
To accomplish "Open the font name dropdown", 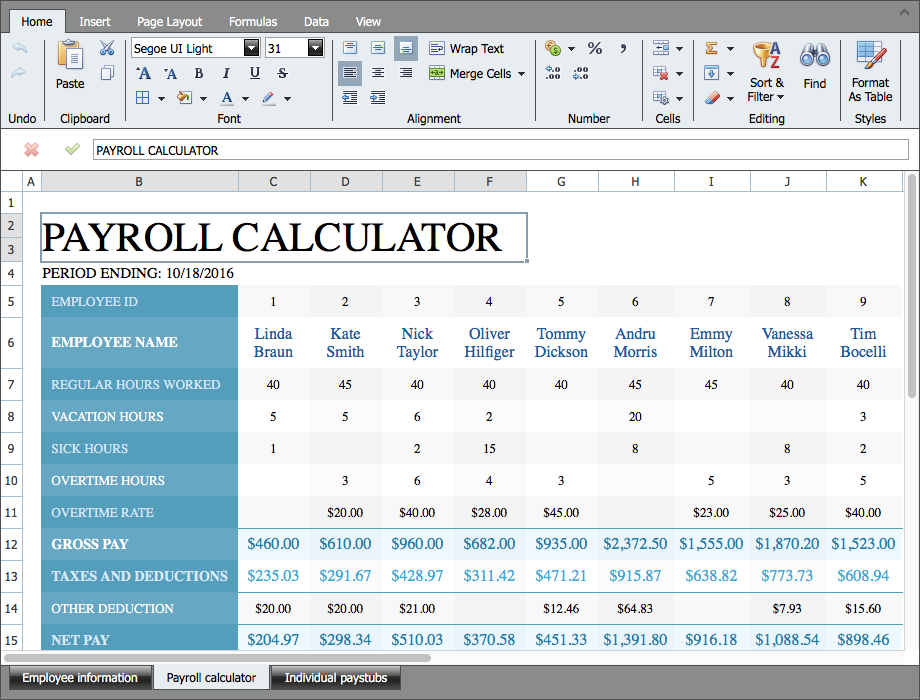I will (251, 48).
